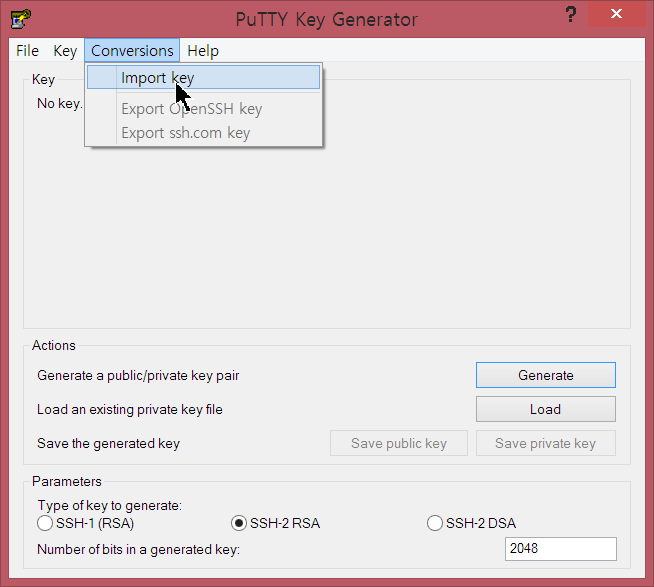Click 'Generate a public/private key pair' label

[138, 375]
